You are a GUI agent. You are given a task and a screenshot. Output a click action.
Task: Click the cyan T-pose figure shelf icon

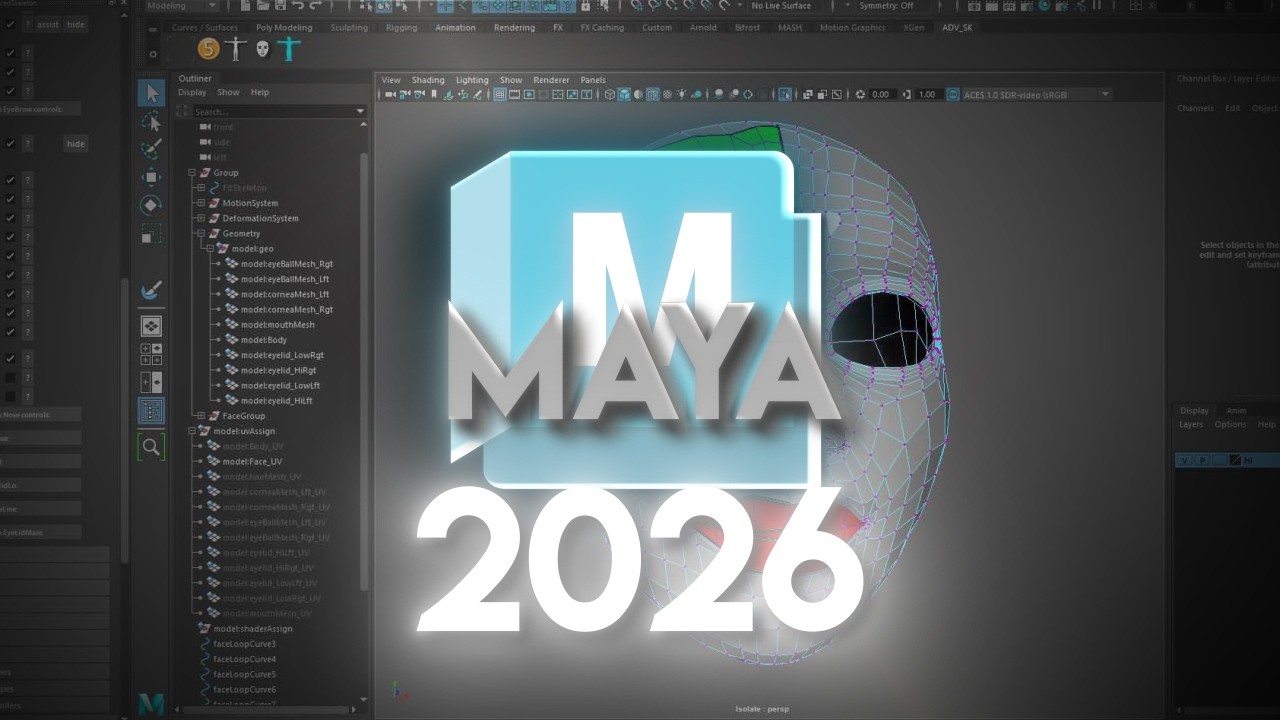pos(289,48)
